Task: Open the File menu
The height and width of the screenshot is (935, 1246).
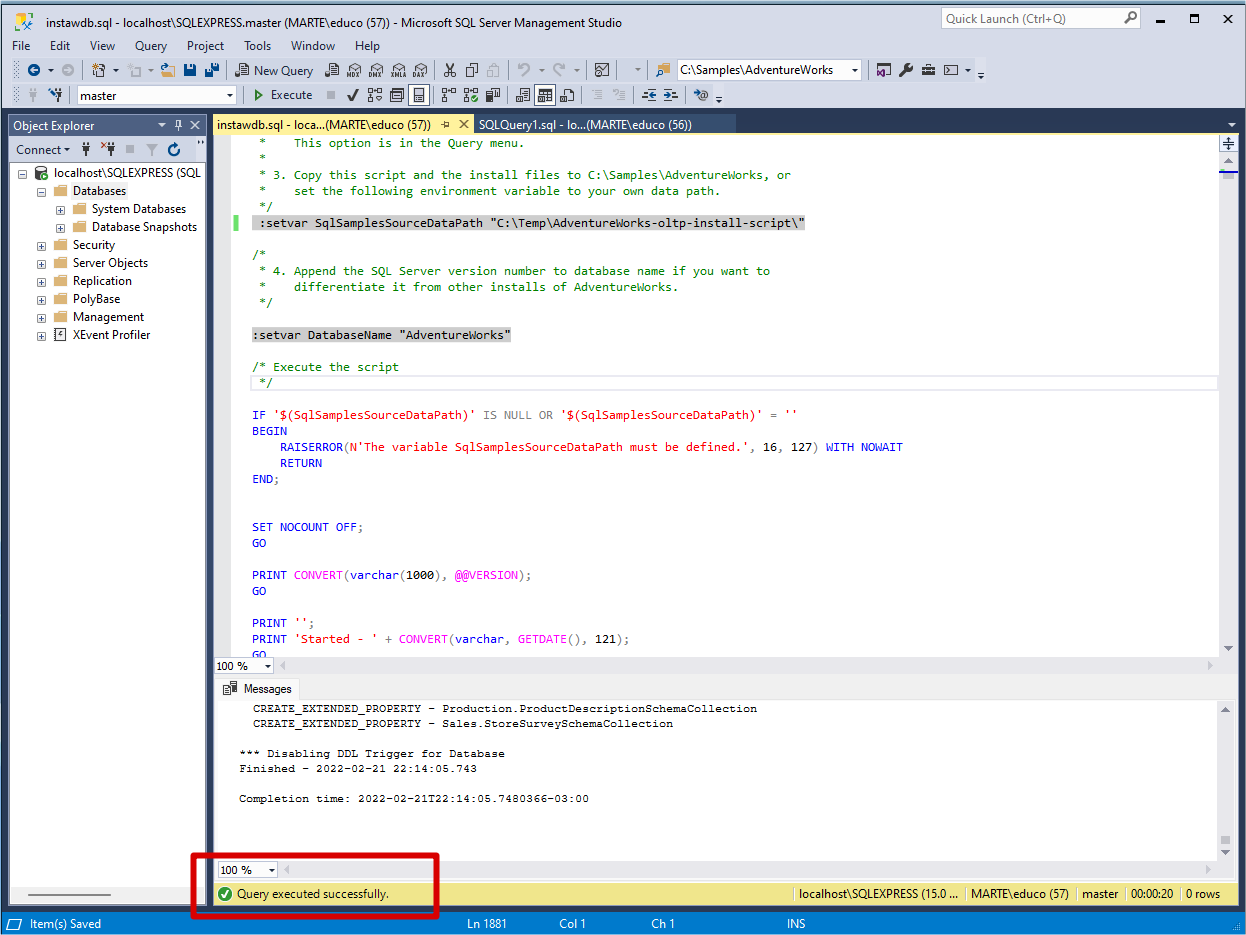Action: click(x=21, y=45)
